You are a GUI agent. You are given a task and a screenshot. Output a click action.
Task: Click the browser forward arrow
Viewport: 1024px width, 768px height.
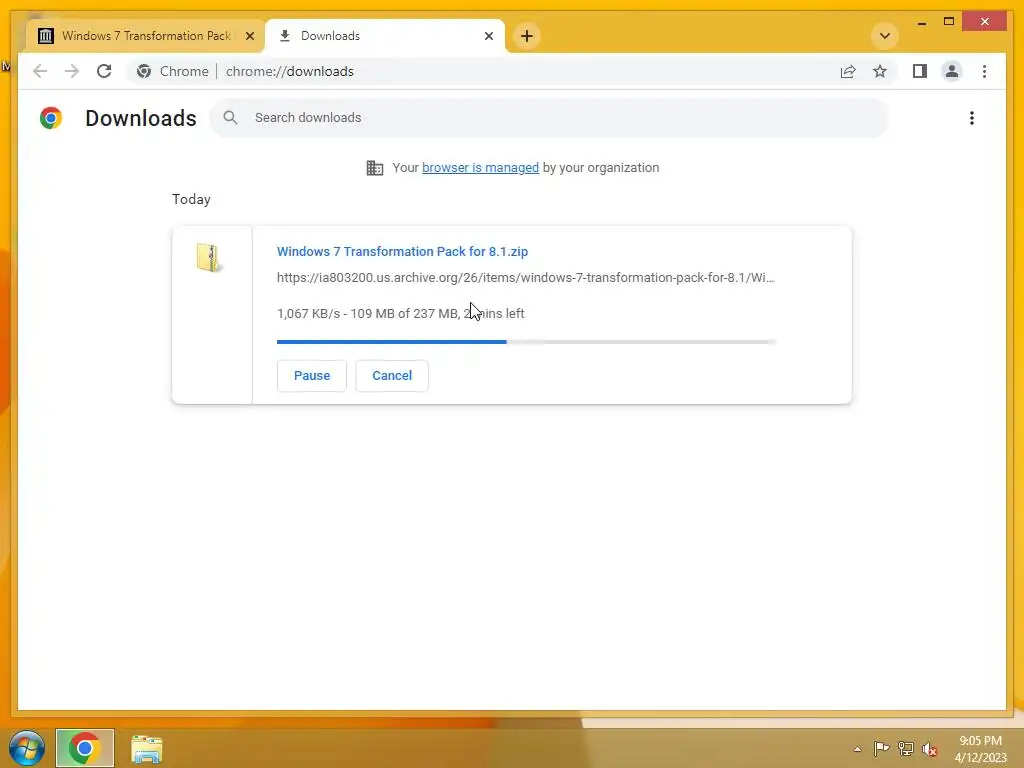72,71
